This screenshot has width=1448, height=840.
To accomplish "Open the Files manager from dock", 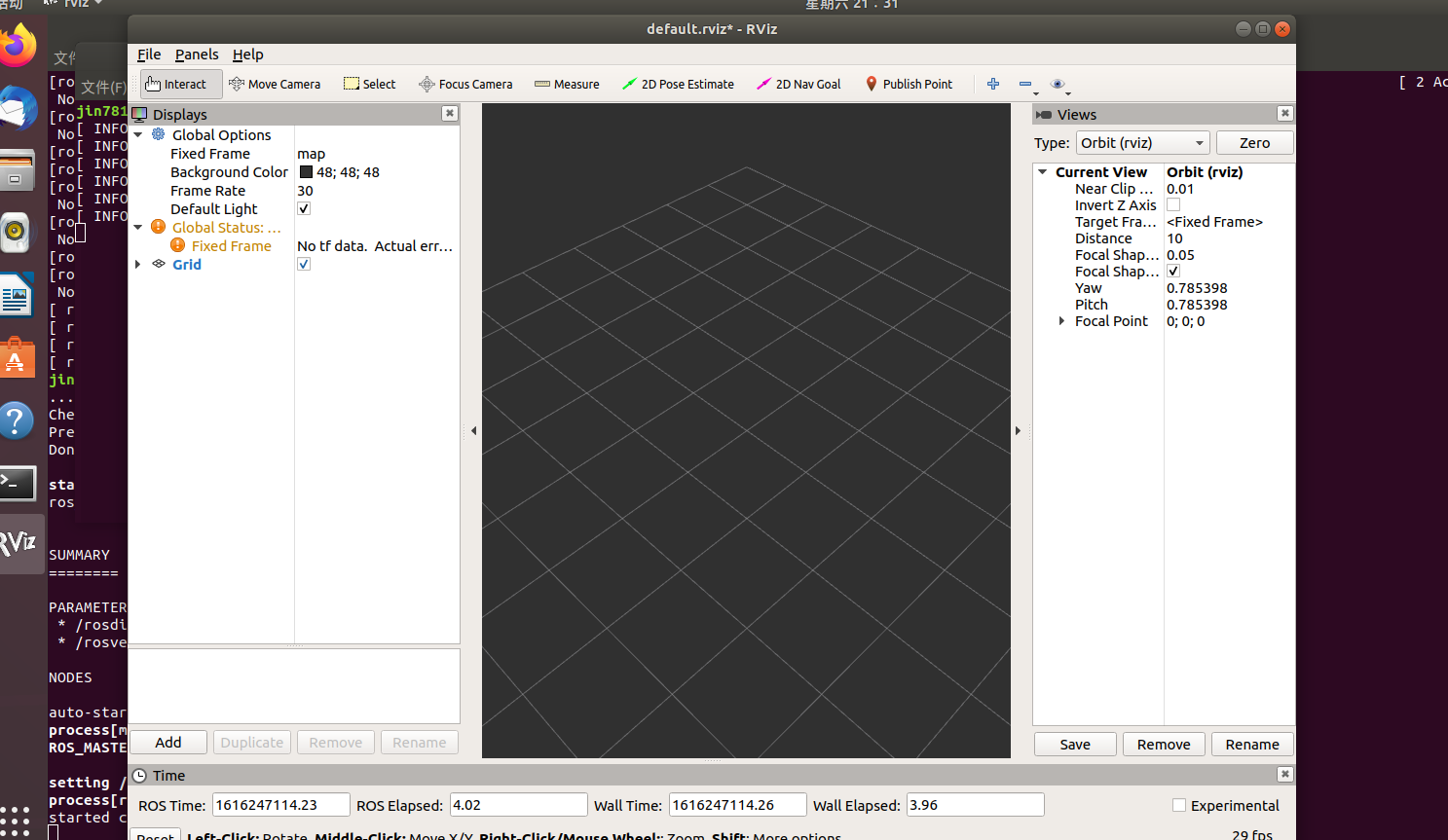I will (x=18, y=170).
